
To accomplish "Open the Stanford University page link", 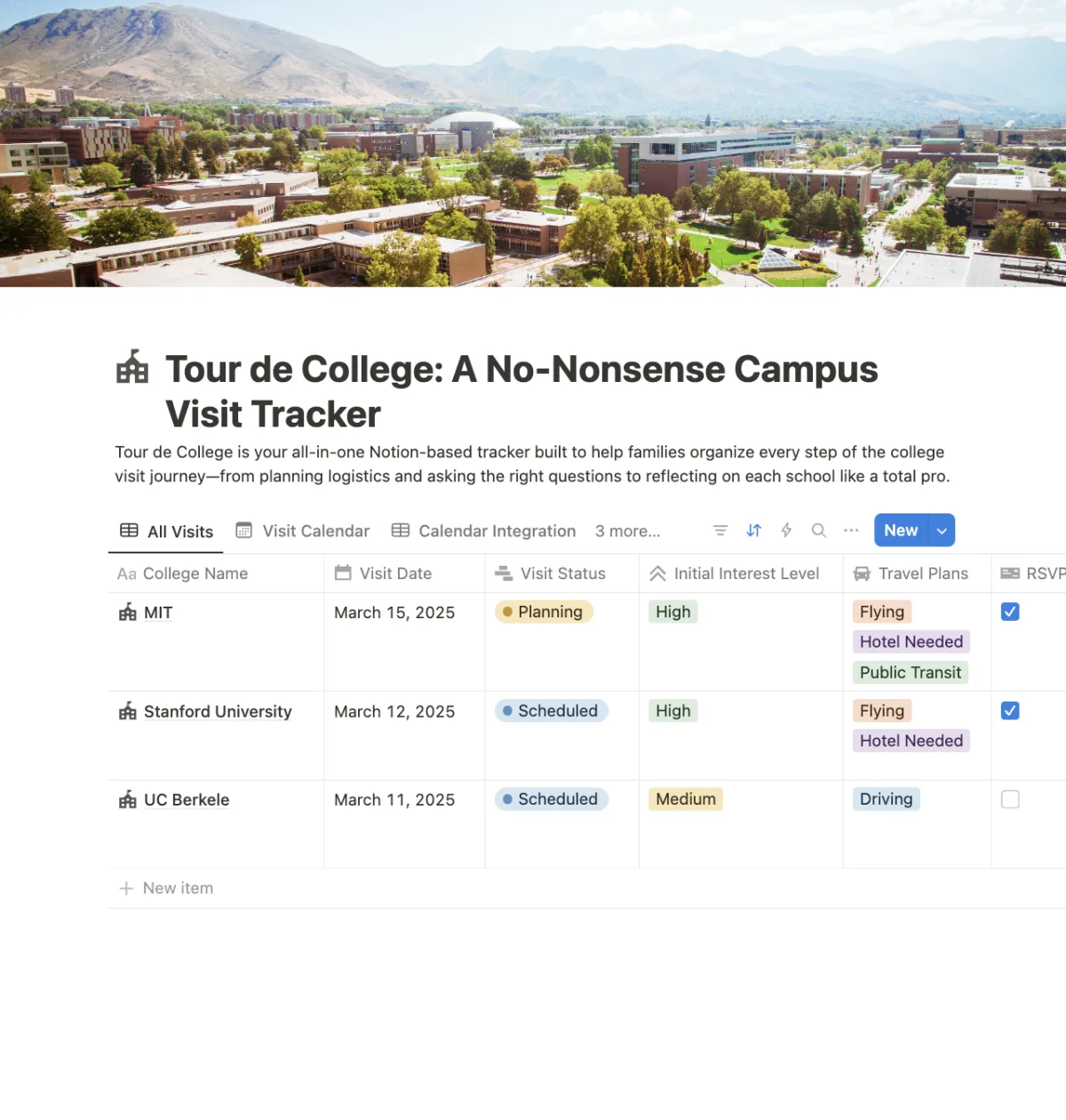I will coord(218,711).
